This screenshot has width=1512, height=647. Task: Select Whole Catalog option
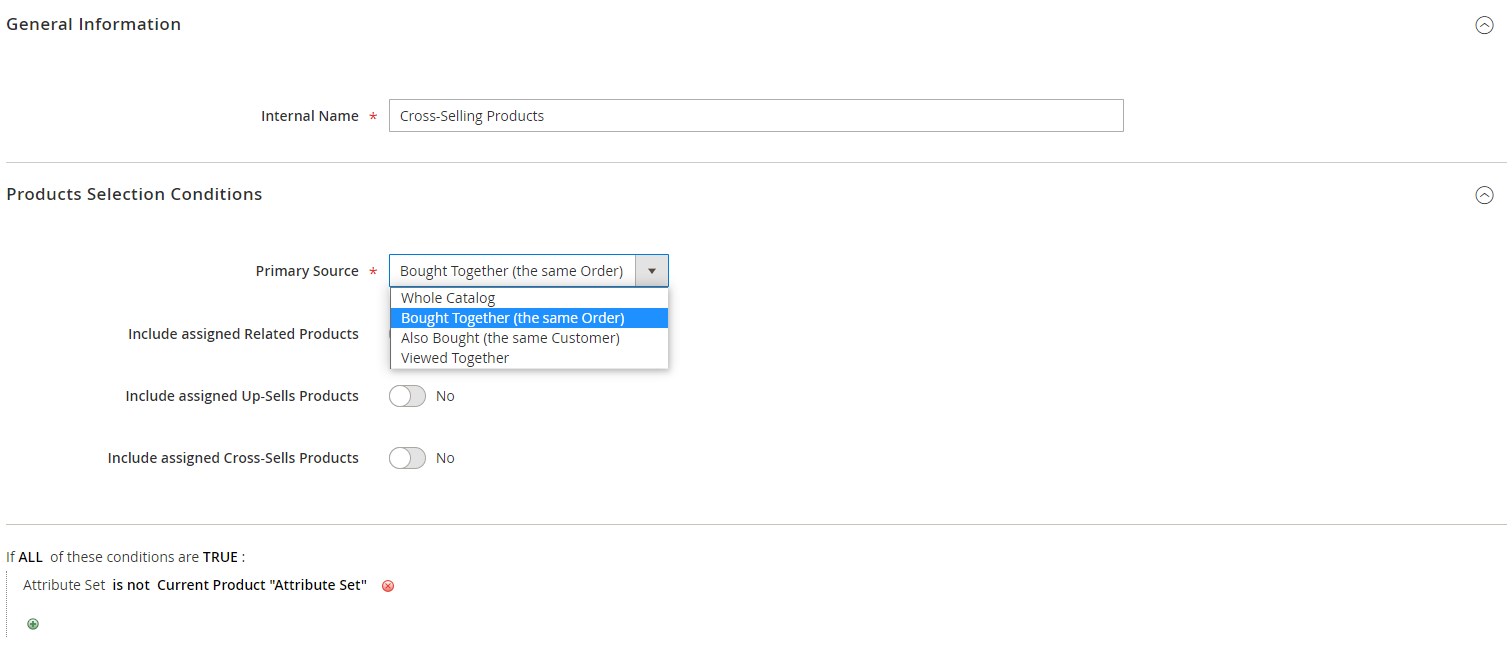click(448, 298)
